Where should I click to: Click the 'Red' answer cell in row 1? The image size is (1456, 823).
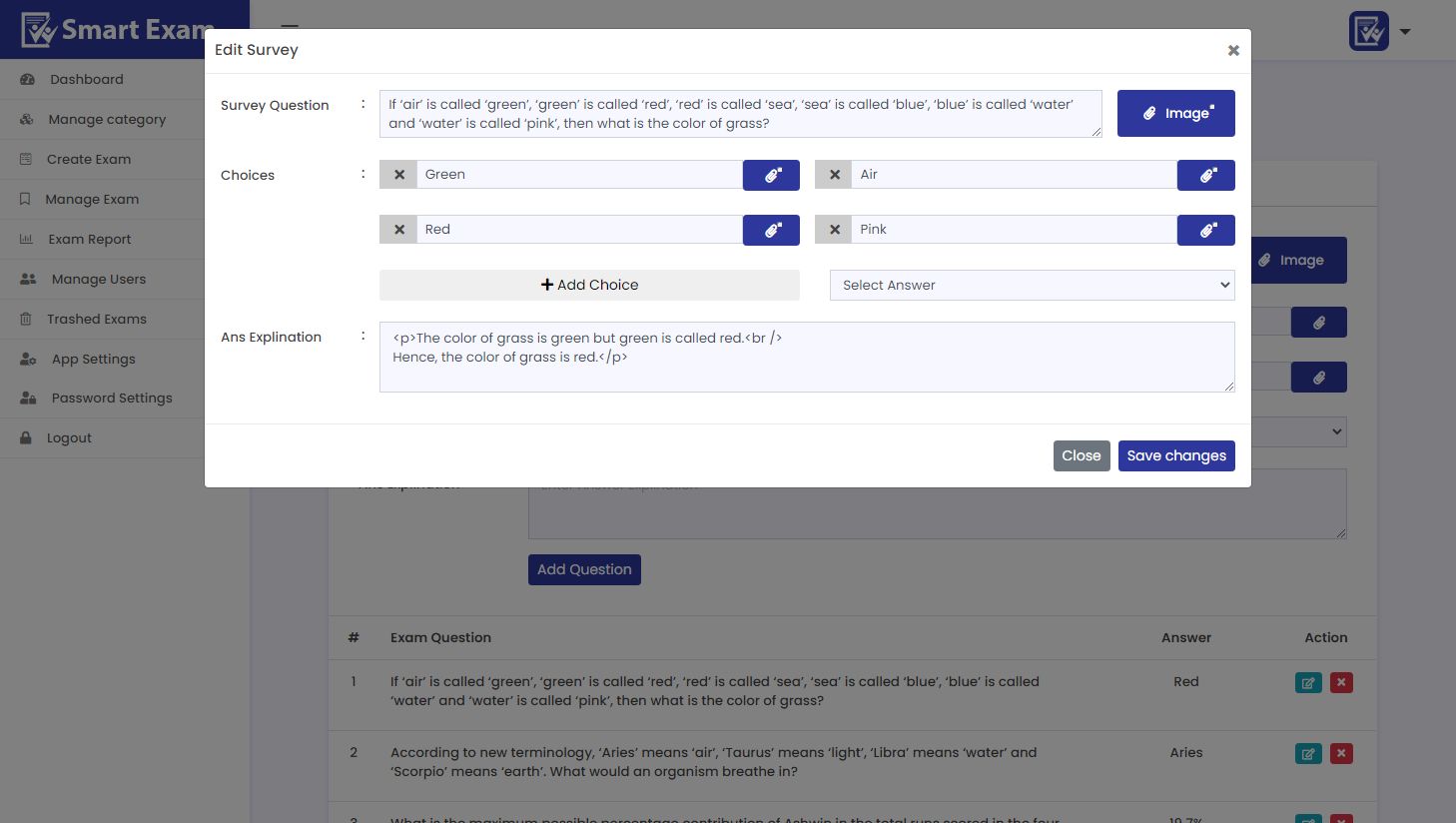click(1186, 682)
